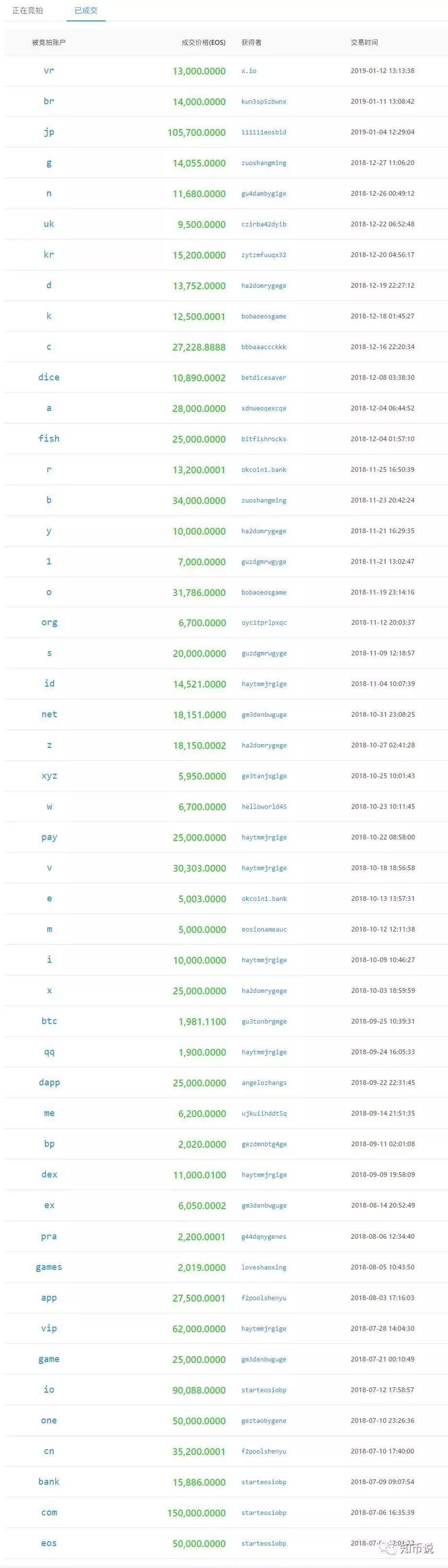
Task: Open the vr account name link
Action: click(49, 71)
